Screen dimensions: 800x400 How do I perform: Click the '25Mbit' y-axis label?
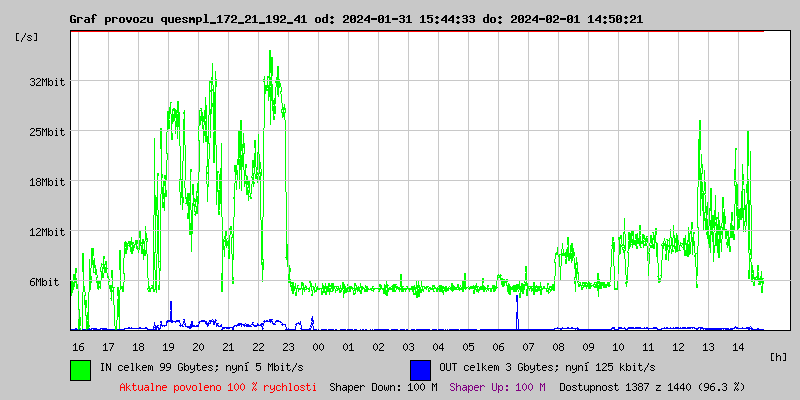pyautogui.click(x=46, y=132)
